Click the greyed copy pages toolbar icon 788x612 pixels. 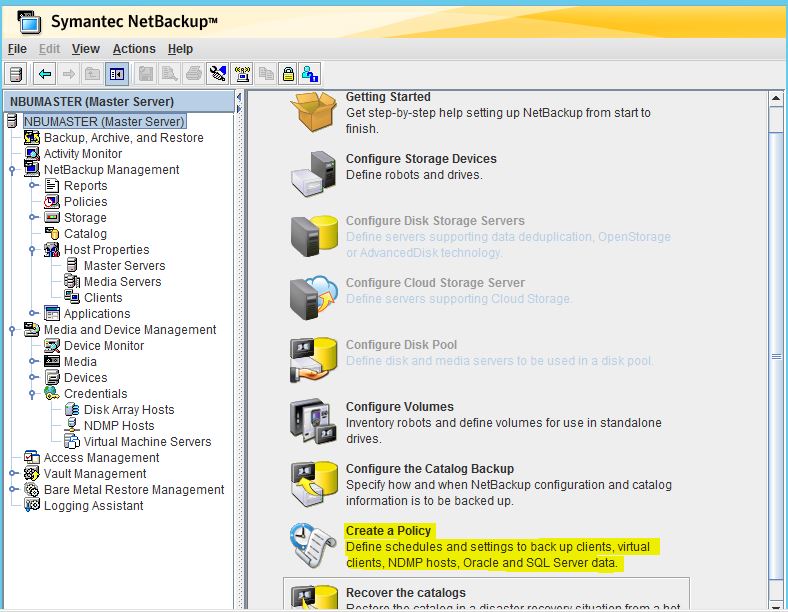(266, 74)
